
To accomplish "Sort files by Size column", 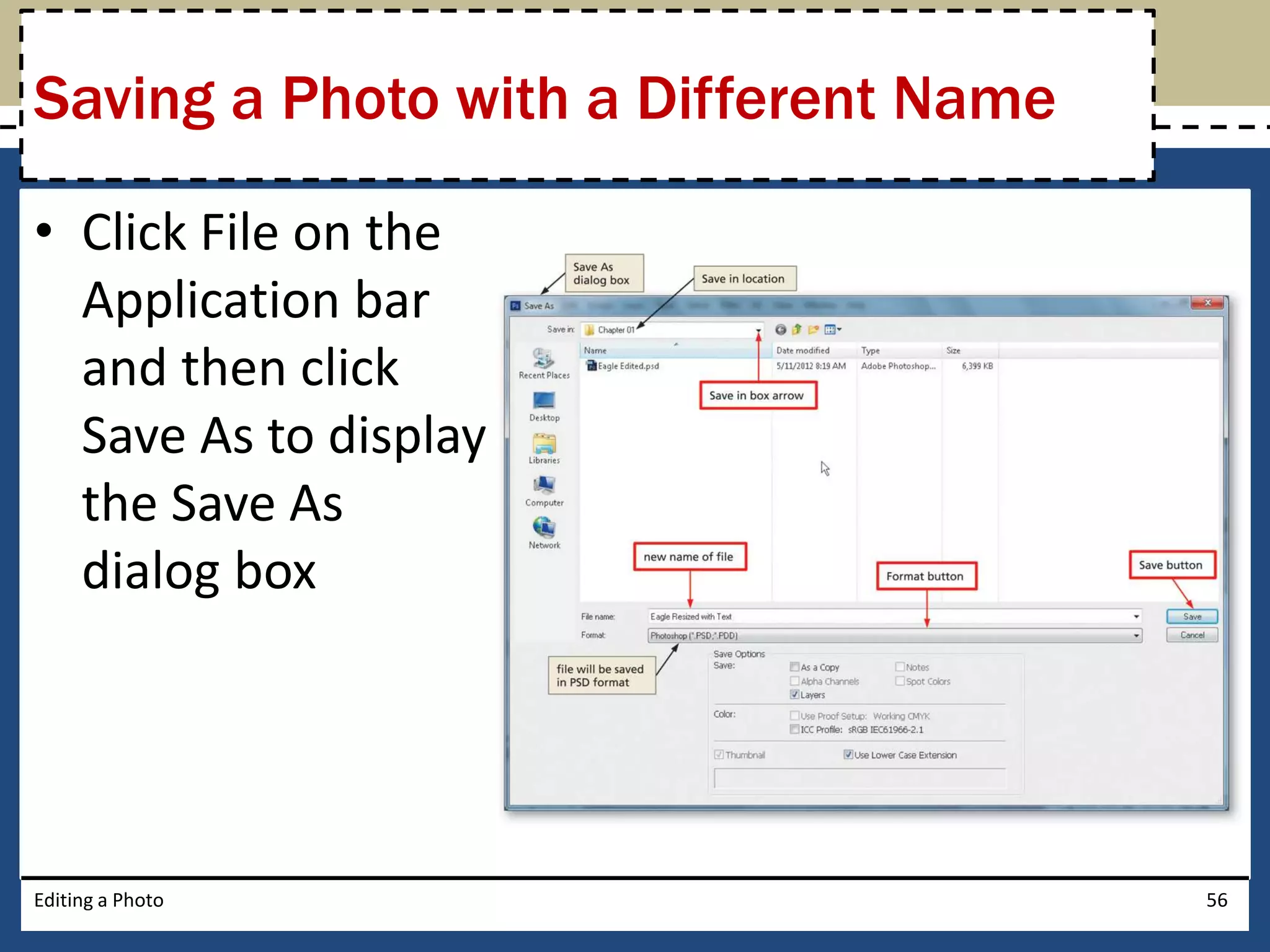I will click(970, 350).
